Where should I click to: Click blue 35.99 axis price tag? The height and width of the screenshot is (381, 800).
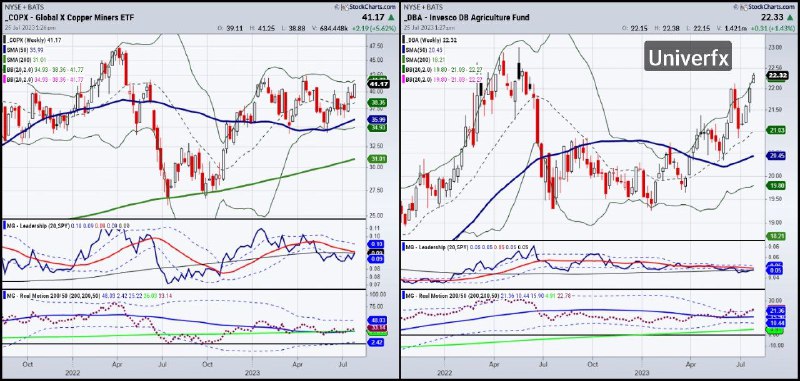tap(376, 120)
